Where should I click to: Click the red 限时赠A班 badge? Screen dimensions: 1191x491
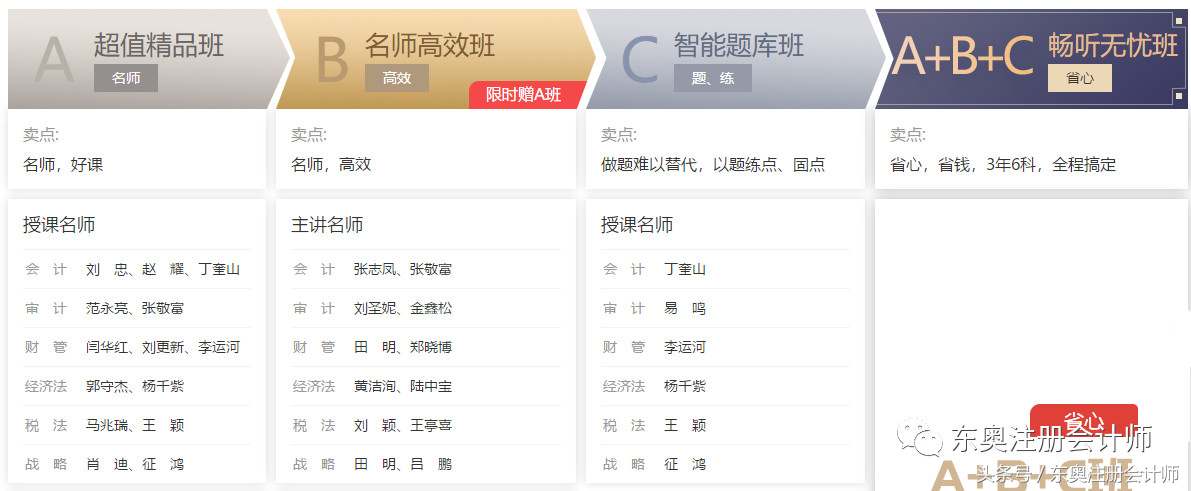point(528,95)
